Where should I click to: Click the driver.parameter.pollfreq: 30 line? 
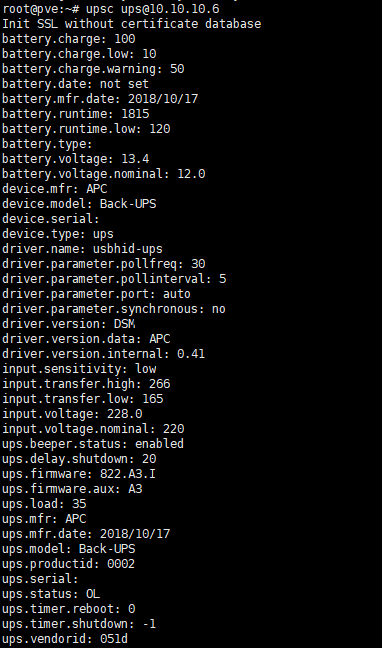click(104, 264)
